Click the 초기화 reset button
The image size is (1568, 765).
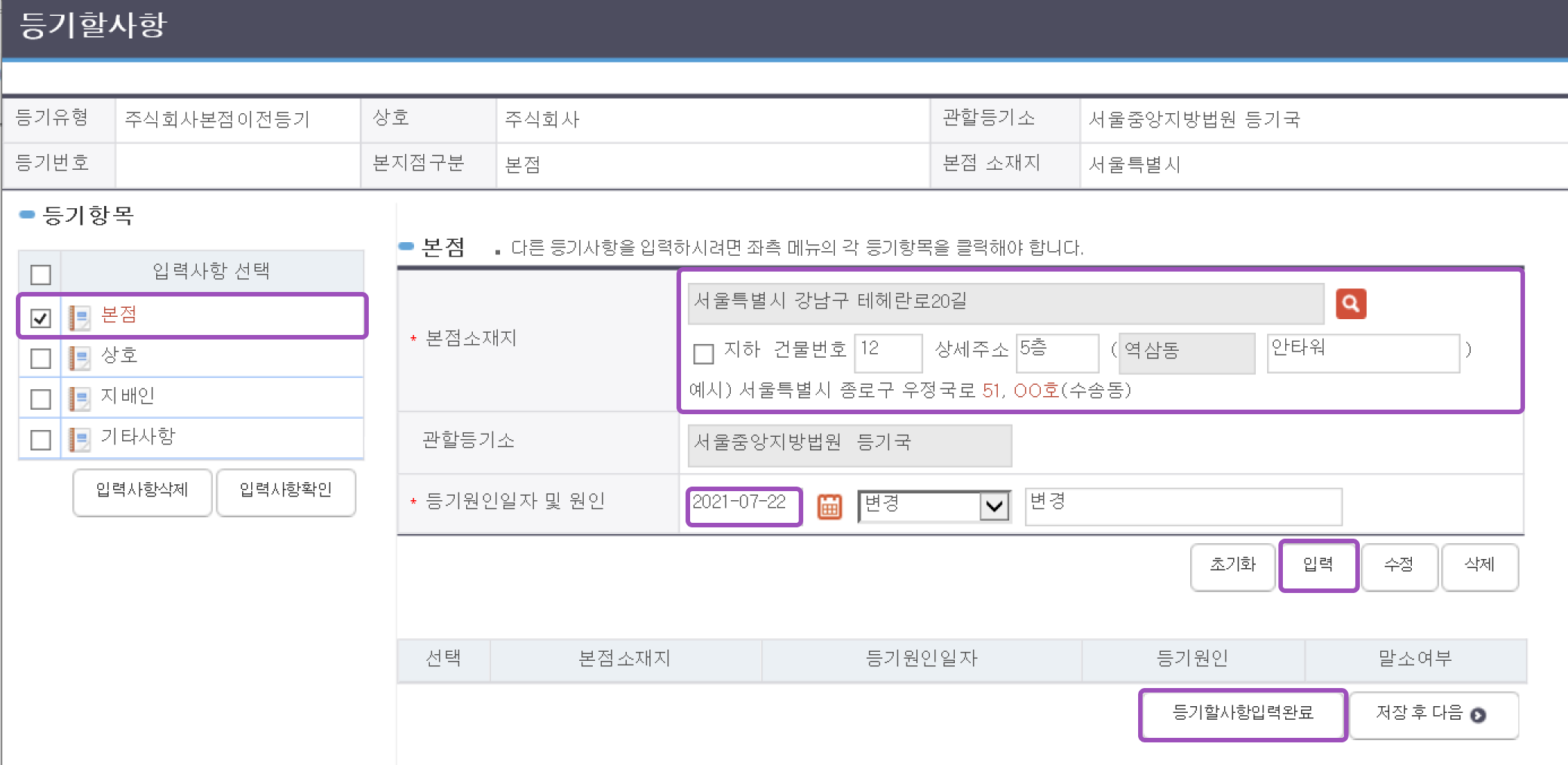tap(1232, 566)
